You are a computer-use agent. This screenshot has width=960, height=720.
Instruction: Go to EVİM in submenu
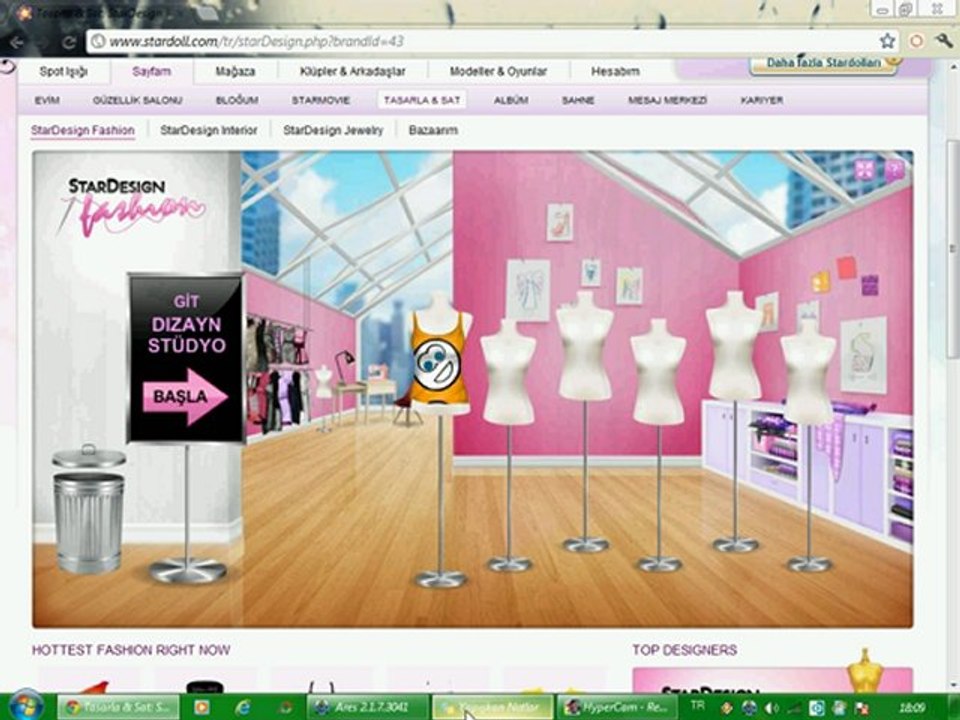click(47, 100)
